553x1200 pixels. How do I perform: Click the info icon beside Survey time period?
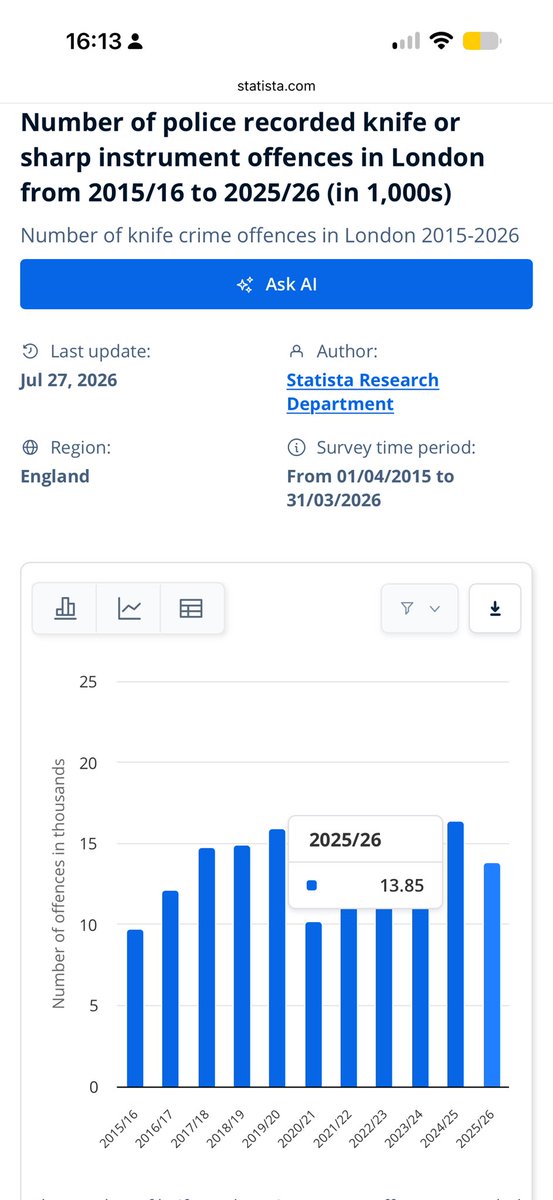click(295, 447)
